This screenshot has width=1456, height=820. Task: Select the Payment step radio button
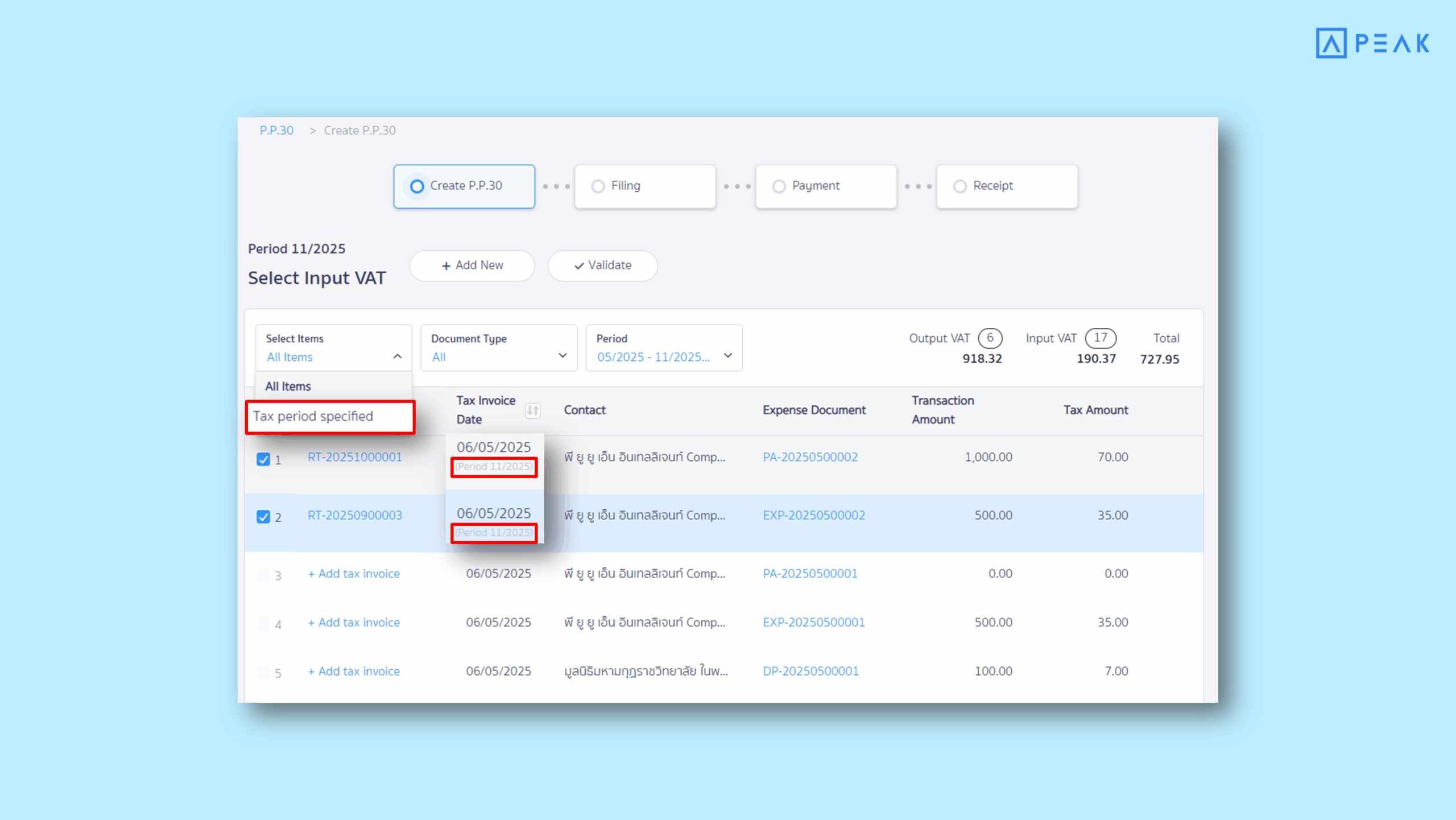click(x=779, y=186)
